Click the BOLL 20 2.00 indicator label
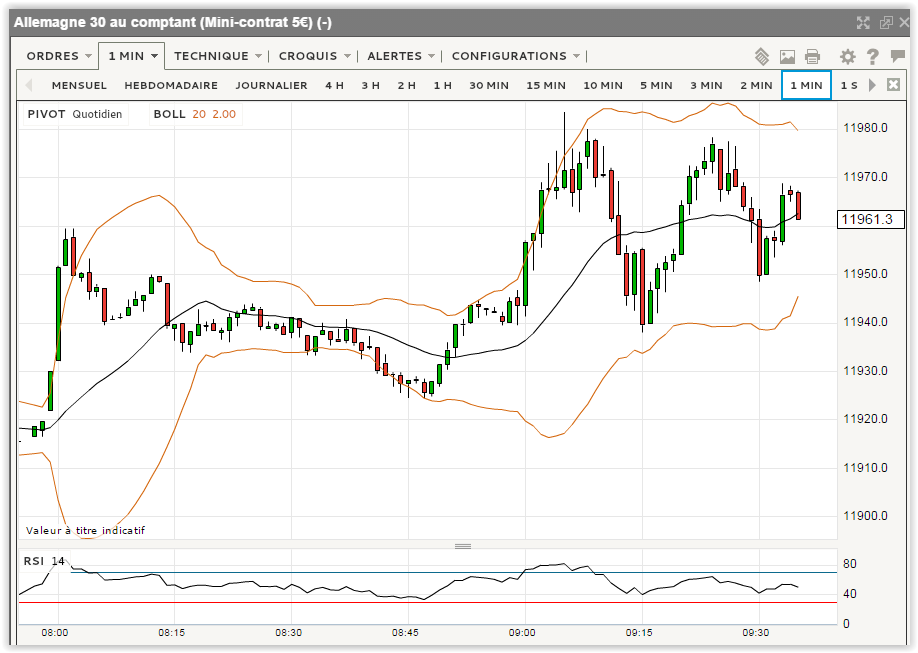918x653 pixels. [x=195, y=114]
